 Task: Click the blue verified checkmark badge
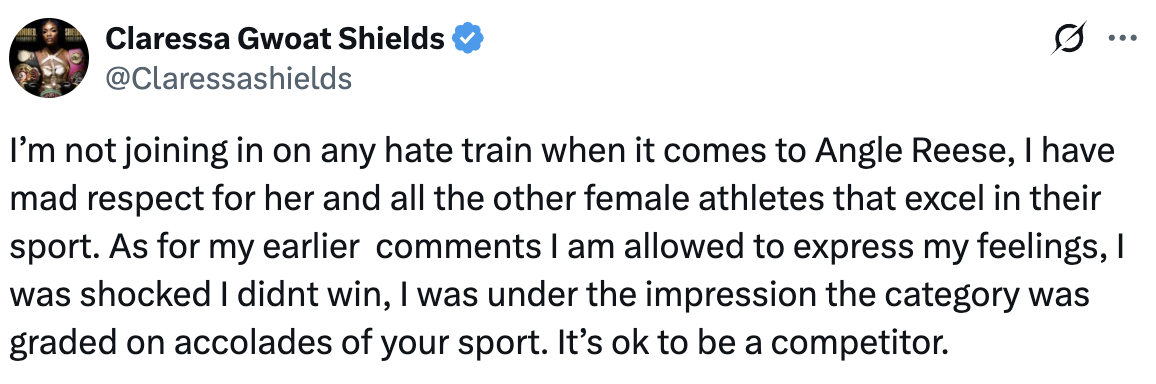coord(467,38)
